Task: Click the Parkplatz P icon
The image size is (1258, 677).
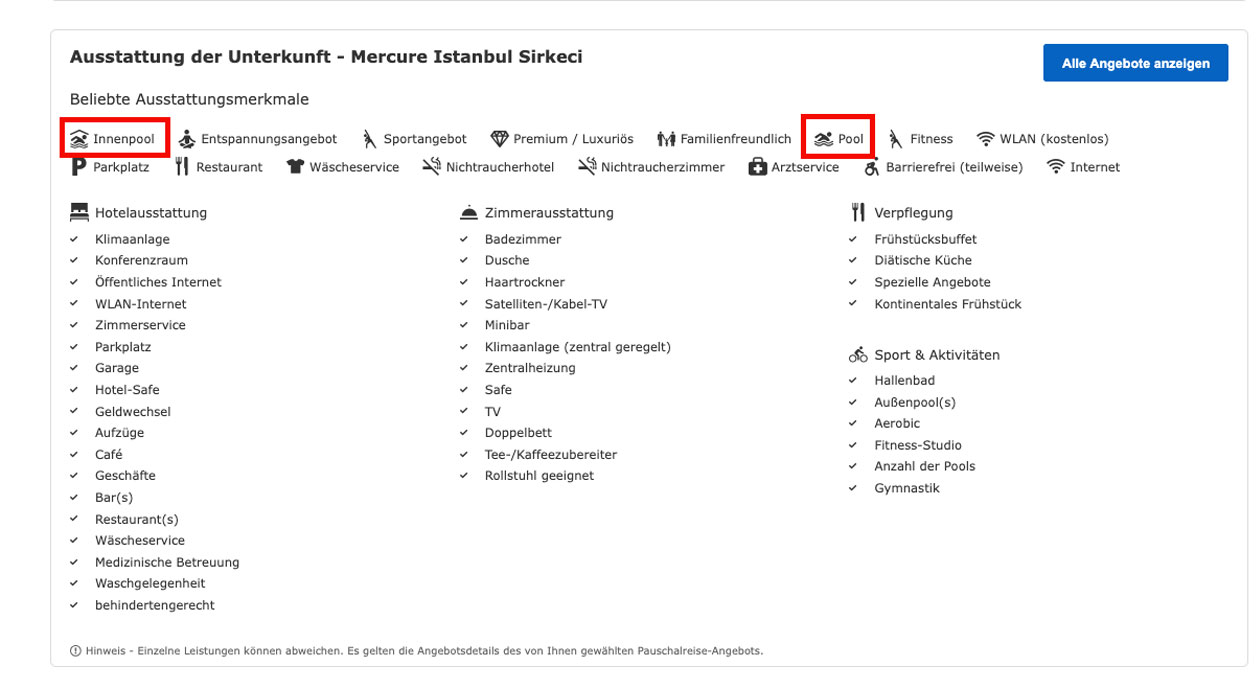Action: point(79,167)
